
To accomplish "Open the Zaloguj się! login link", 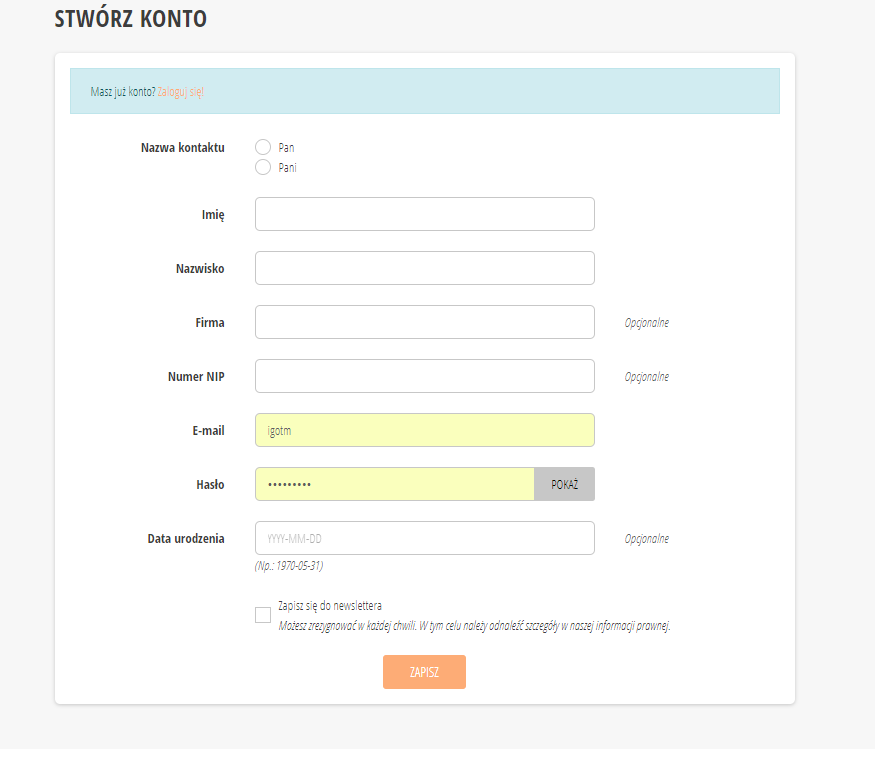I will (181, 91).
